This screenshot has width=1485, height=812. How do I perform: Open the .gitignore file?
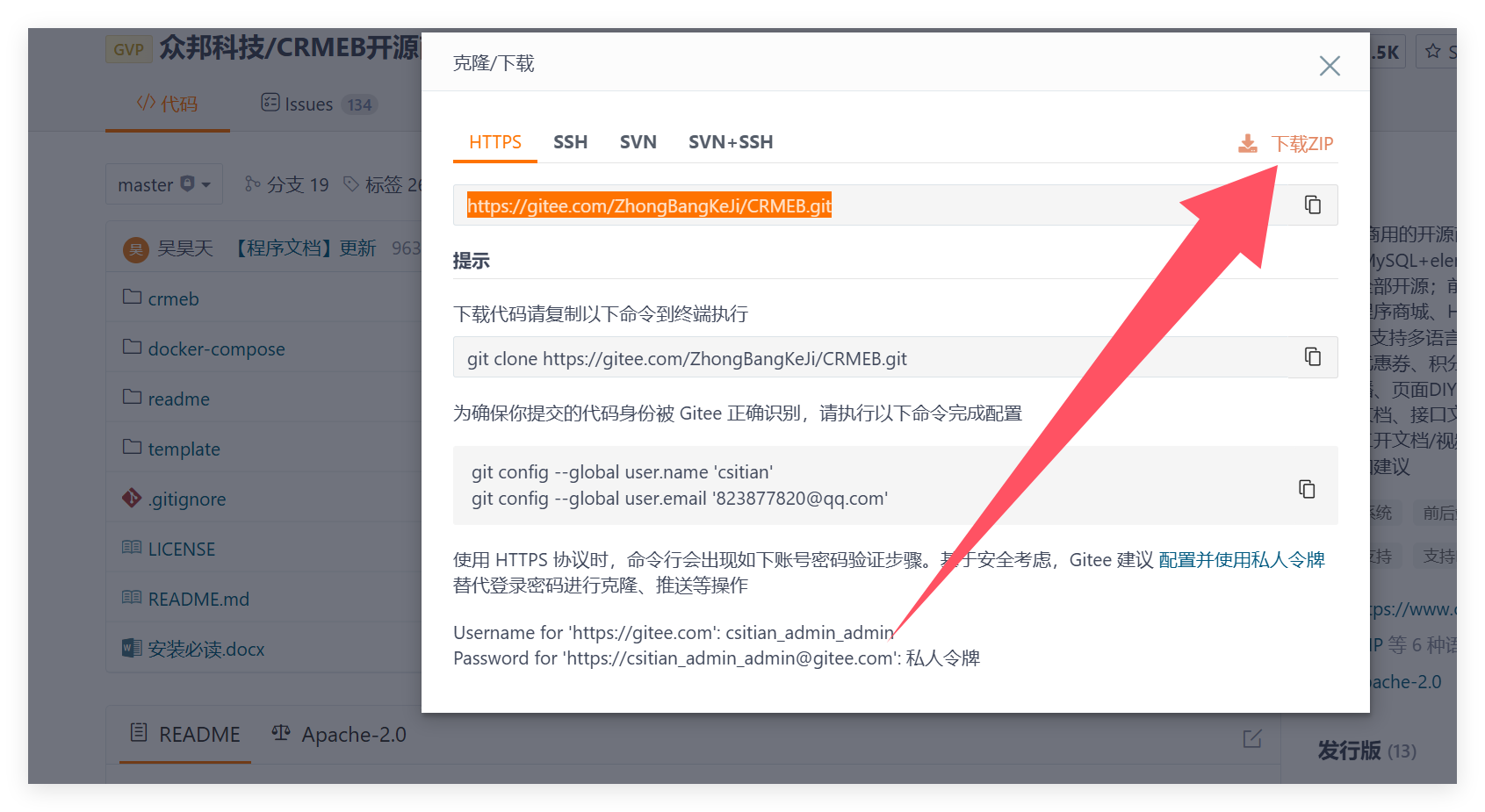(187, 499)
